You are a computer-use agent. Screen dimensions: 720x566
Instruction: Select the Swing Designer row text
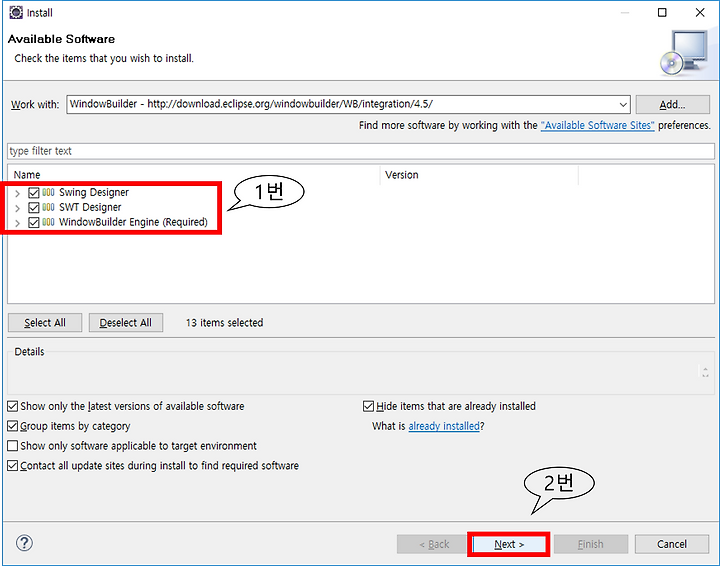(94, 192)
